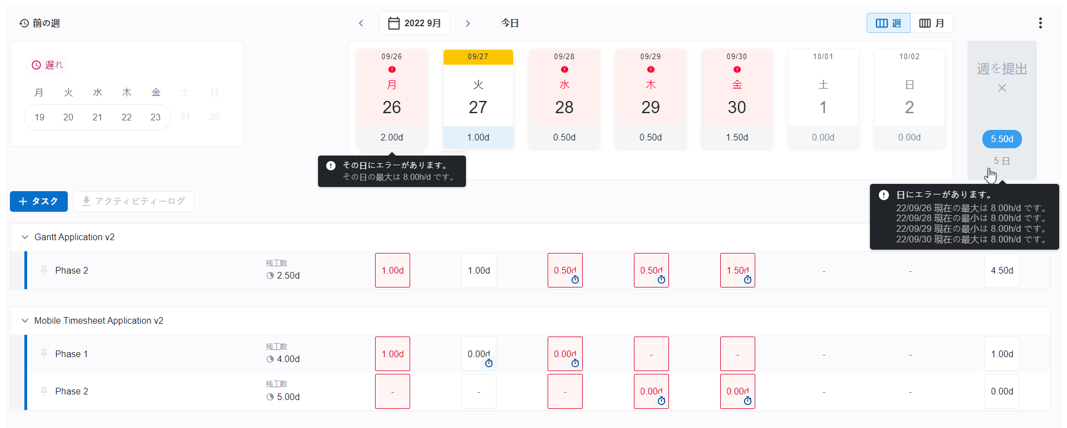1067x428 pixels.
Task: Go to next week with right chevron
Action: click(468, 23)
